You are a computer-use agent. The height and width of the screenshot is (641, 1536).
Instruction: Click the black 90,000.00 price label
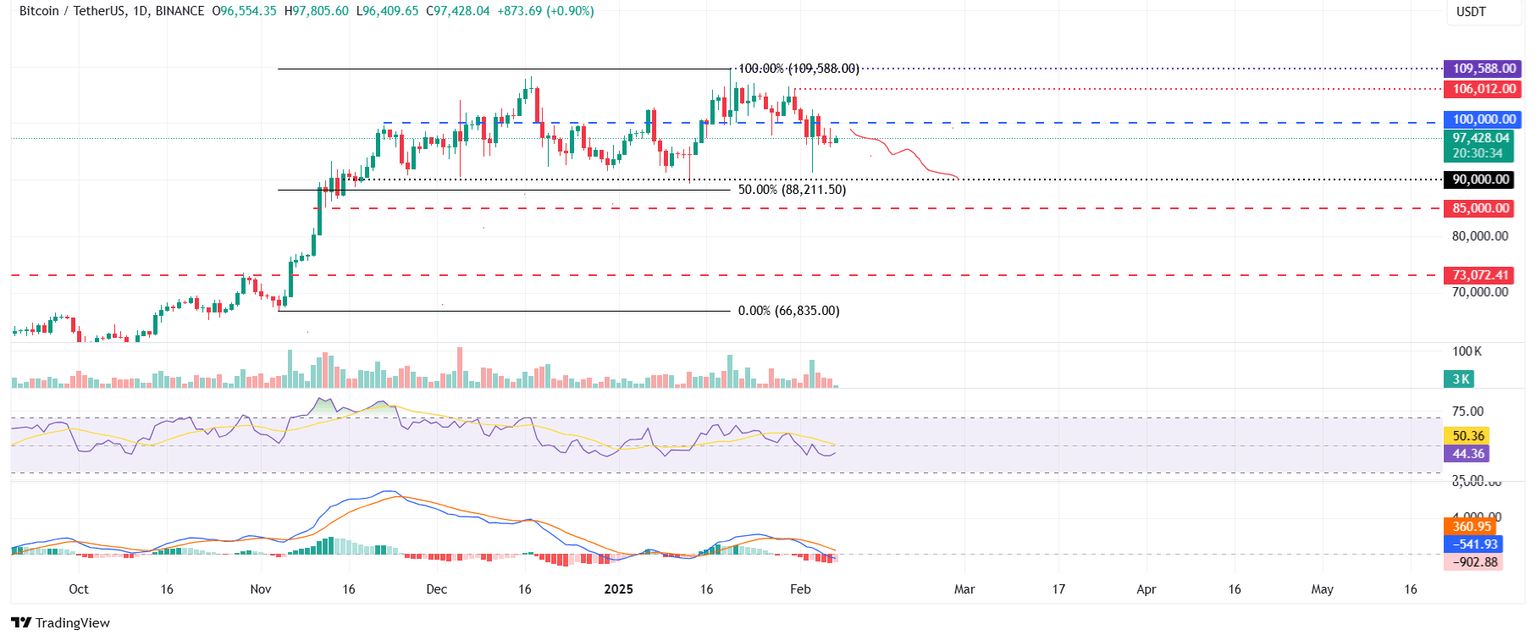[1479, 180]
